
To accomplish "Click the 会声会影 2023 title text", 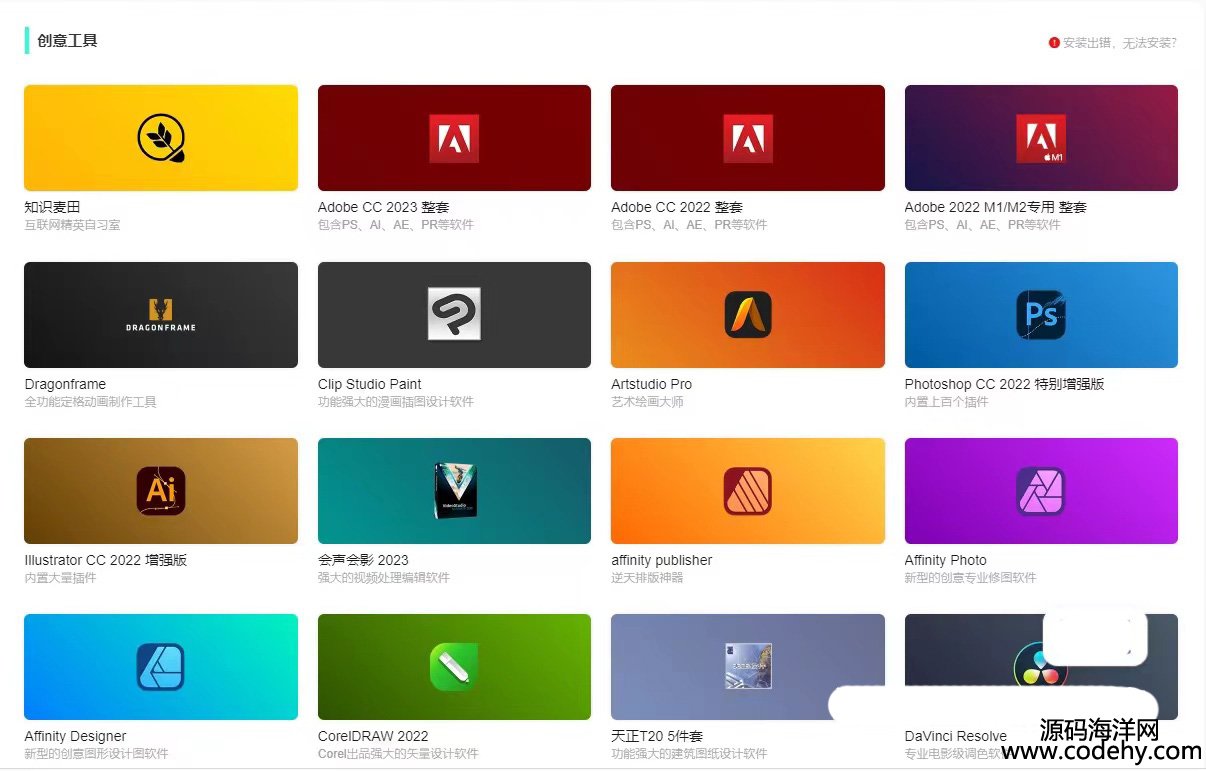I will pyautogui.click(x=363, y=560).
